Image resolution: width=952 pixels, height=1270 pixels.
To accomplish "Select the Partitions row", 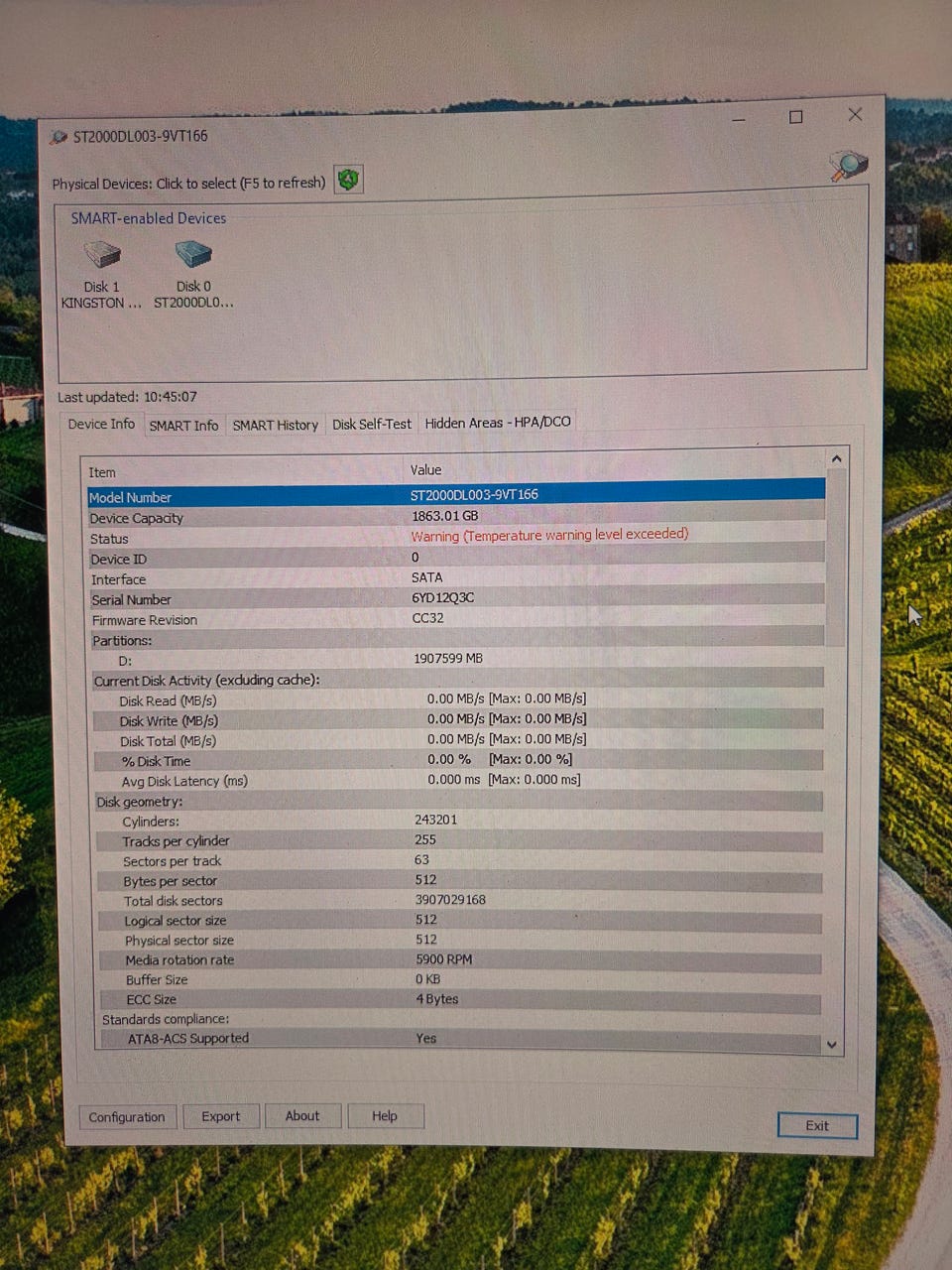I will coord(456,640).
